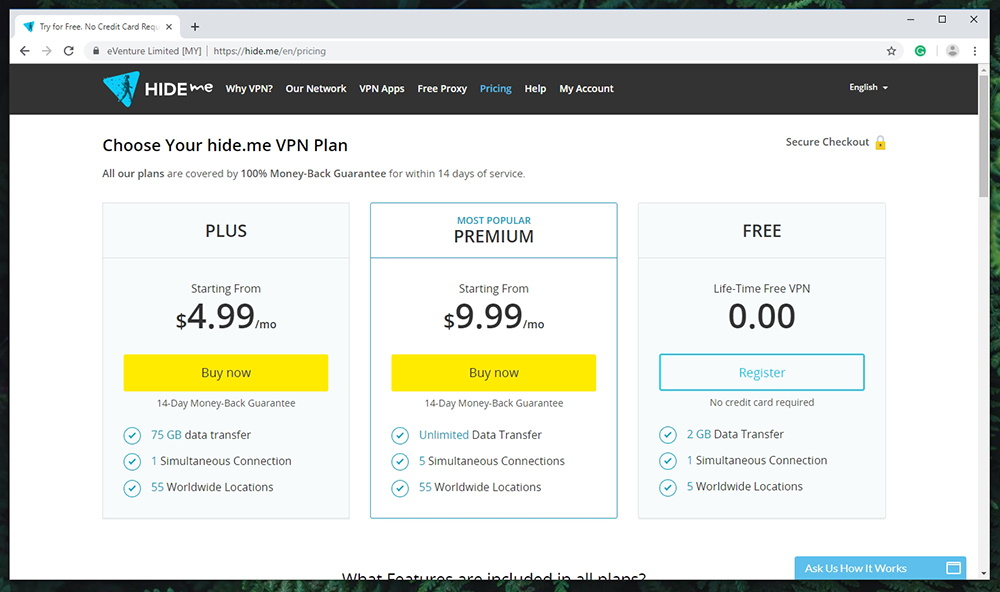Open the Help nav link
1000x592 pixels.
535,89
